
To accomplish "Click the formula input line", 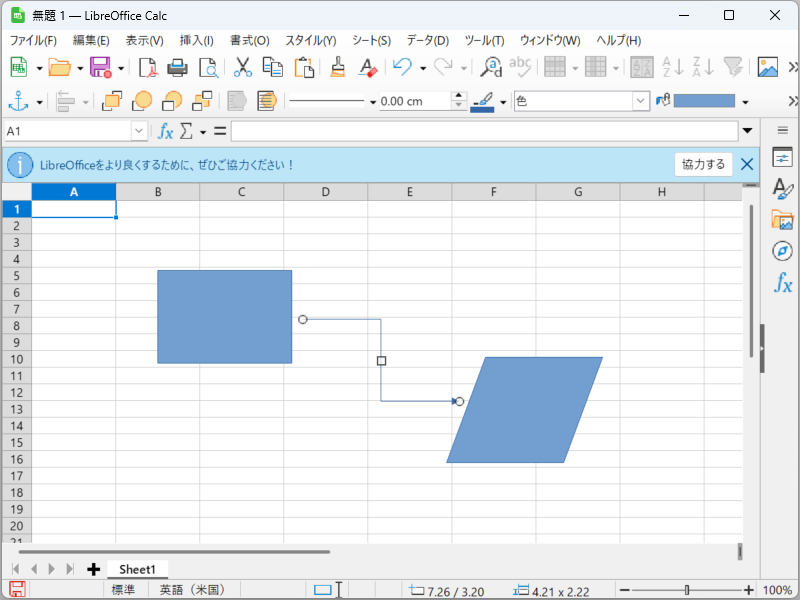I will [x=485, y=131].
